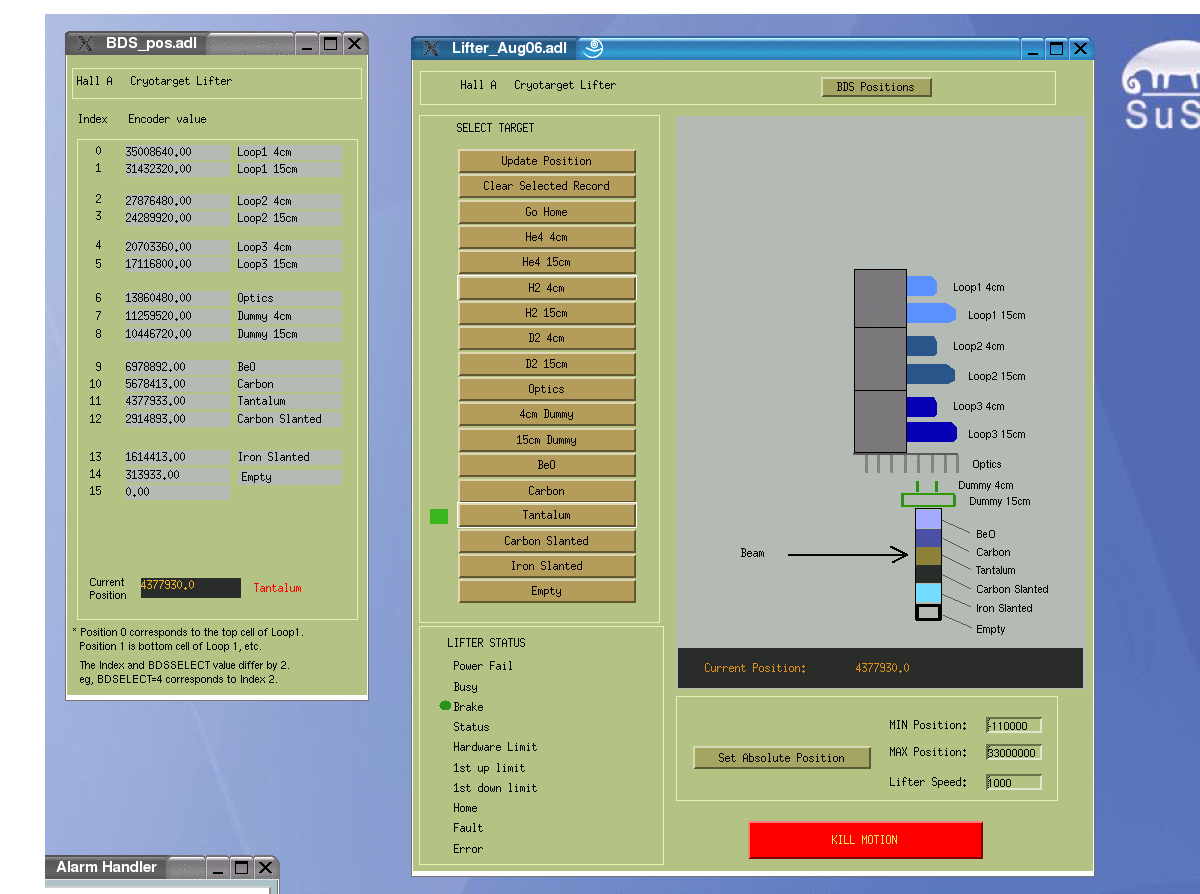
Task: Click encoder value 313933.00 for Empty
Action: pos(176,475)
